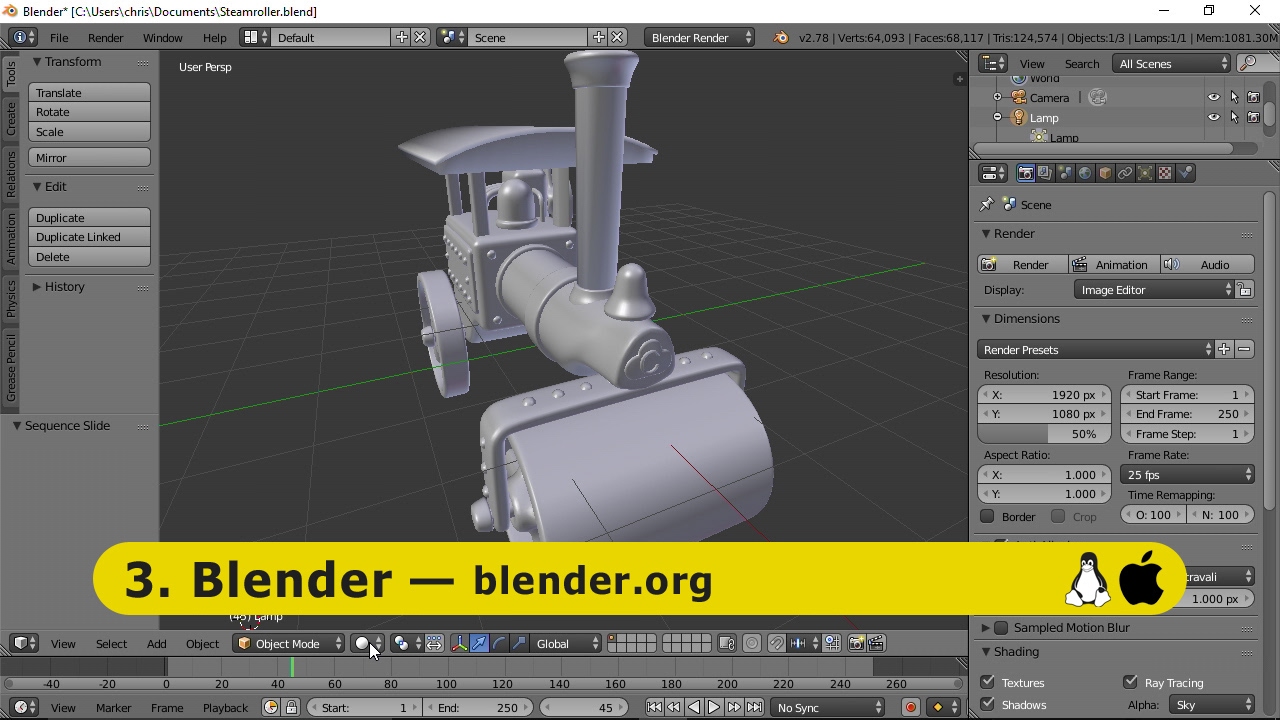Toggle automatic keyframe record button

(x=910, y=707)
